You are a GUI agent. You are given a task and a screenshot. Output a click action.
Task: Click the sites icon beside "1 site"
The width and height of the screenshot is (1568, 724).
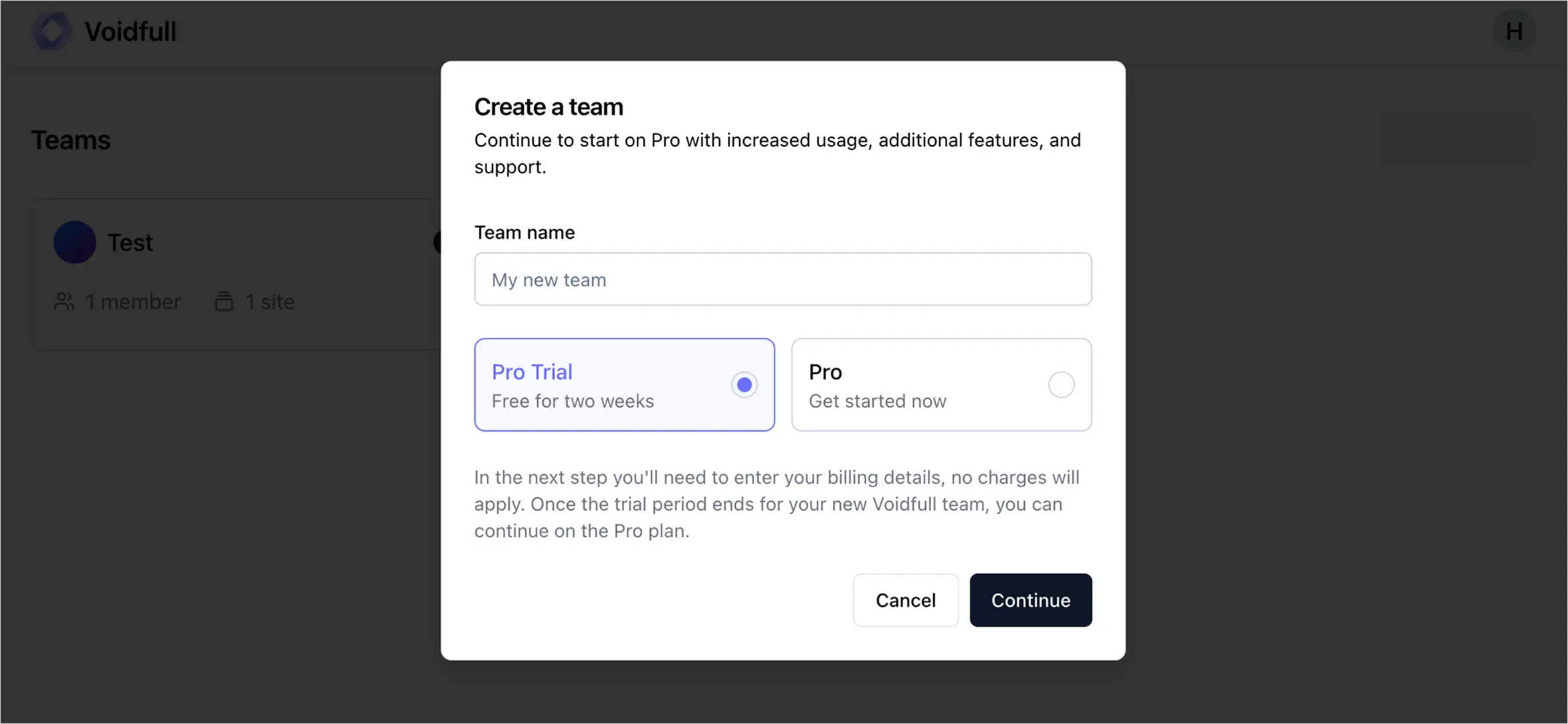[225, 301]
